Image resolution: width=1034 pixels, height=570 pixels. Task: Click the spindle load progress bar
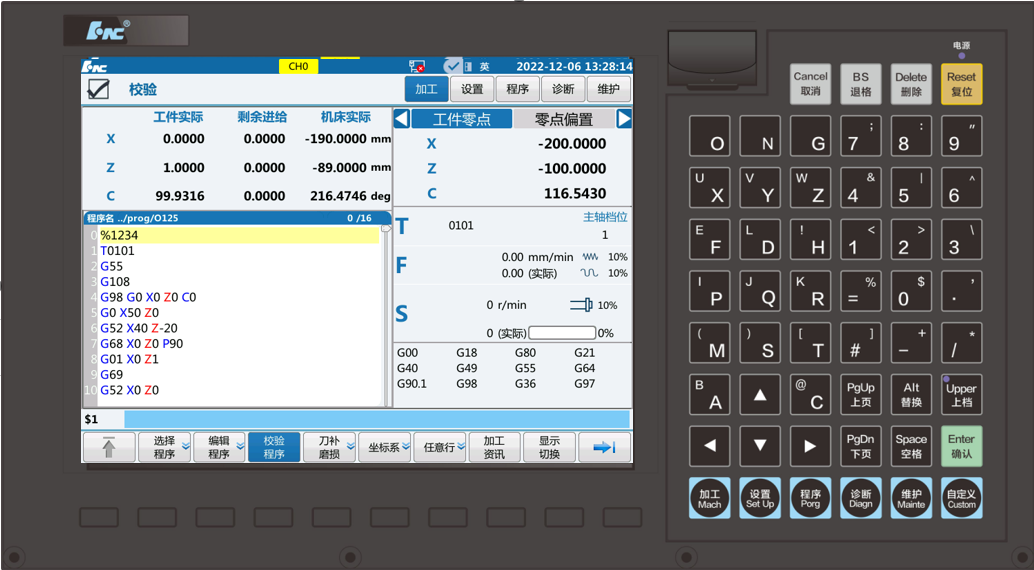[x=562, y=333]
